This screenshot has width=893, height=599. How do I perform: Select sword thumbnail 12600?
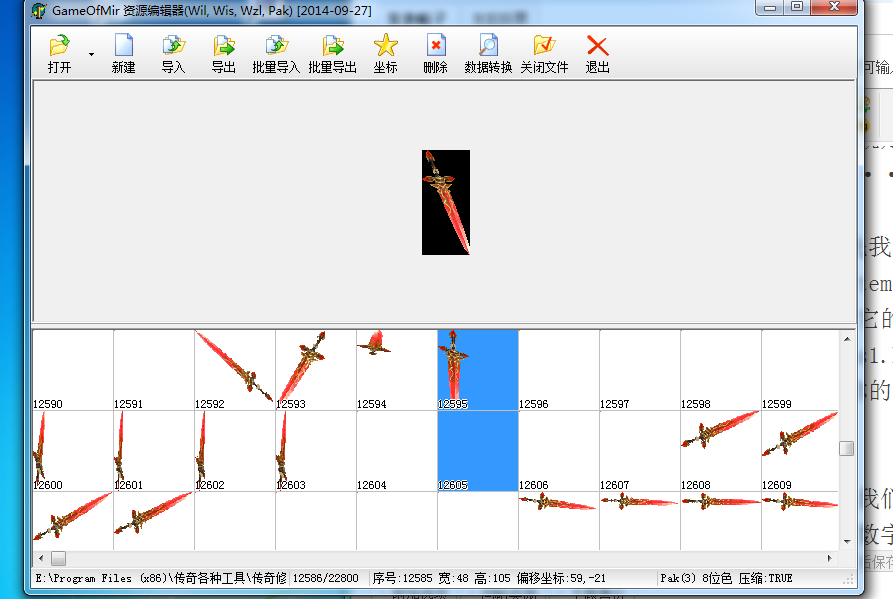pyautogui.click(x=73, y=451)
